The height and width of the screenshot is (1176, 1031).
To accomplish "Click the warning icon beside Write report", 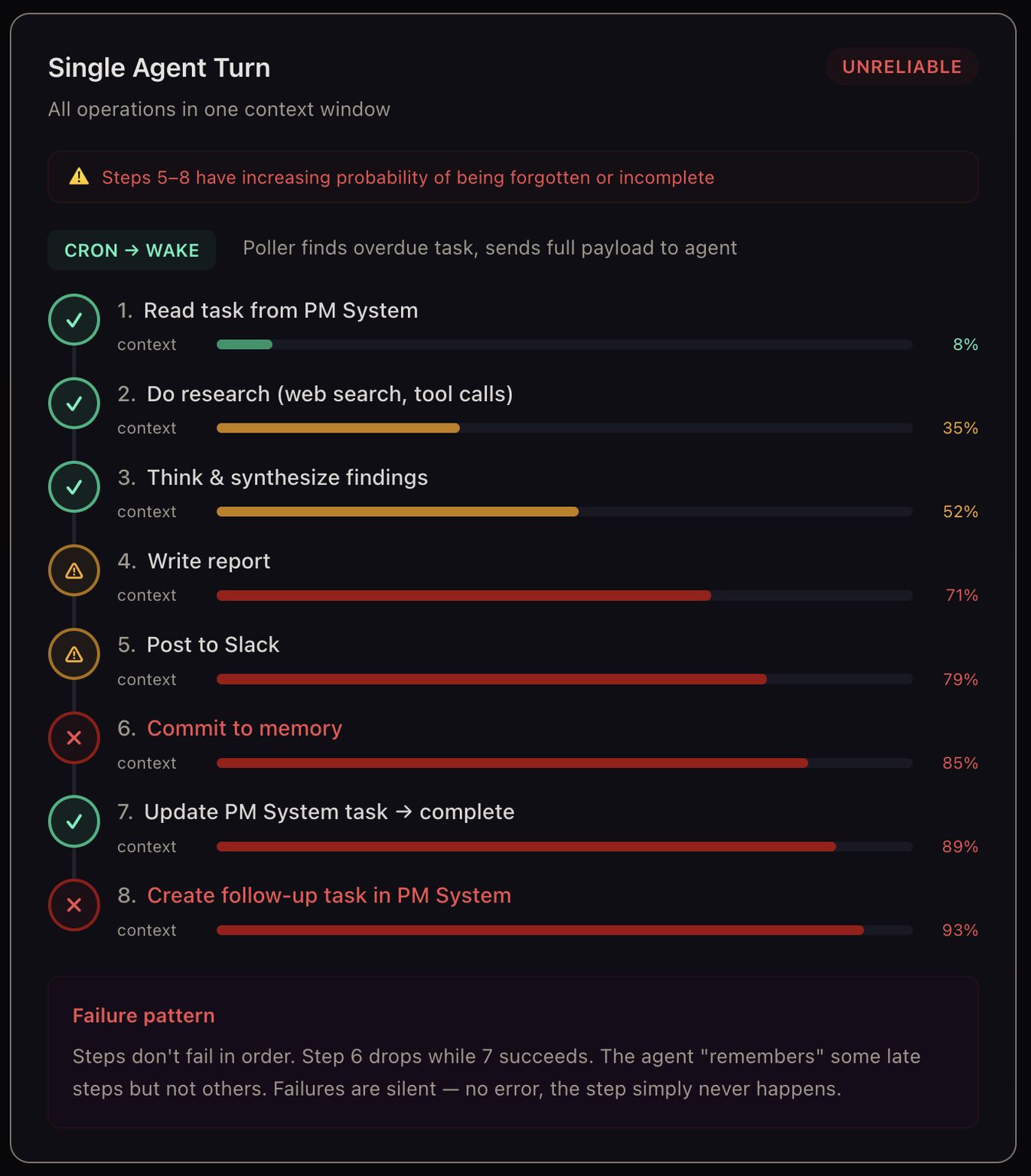I will 74,570.
